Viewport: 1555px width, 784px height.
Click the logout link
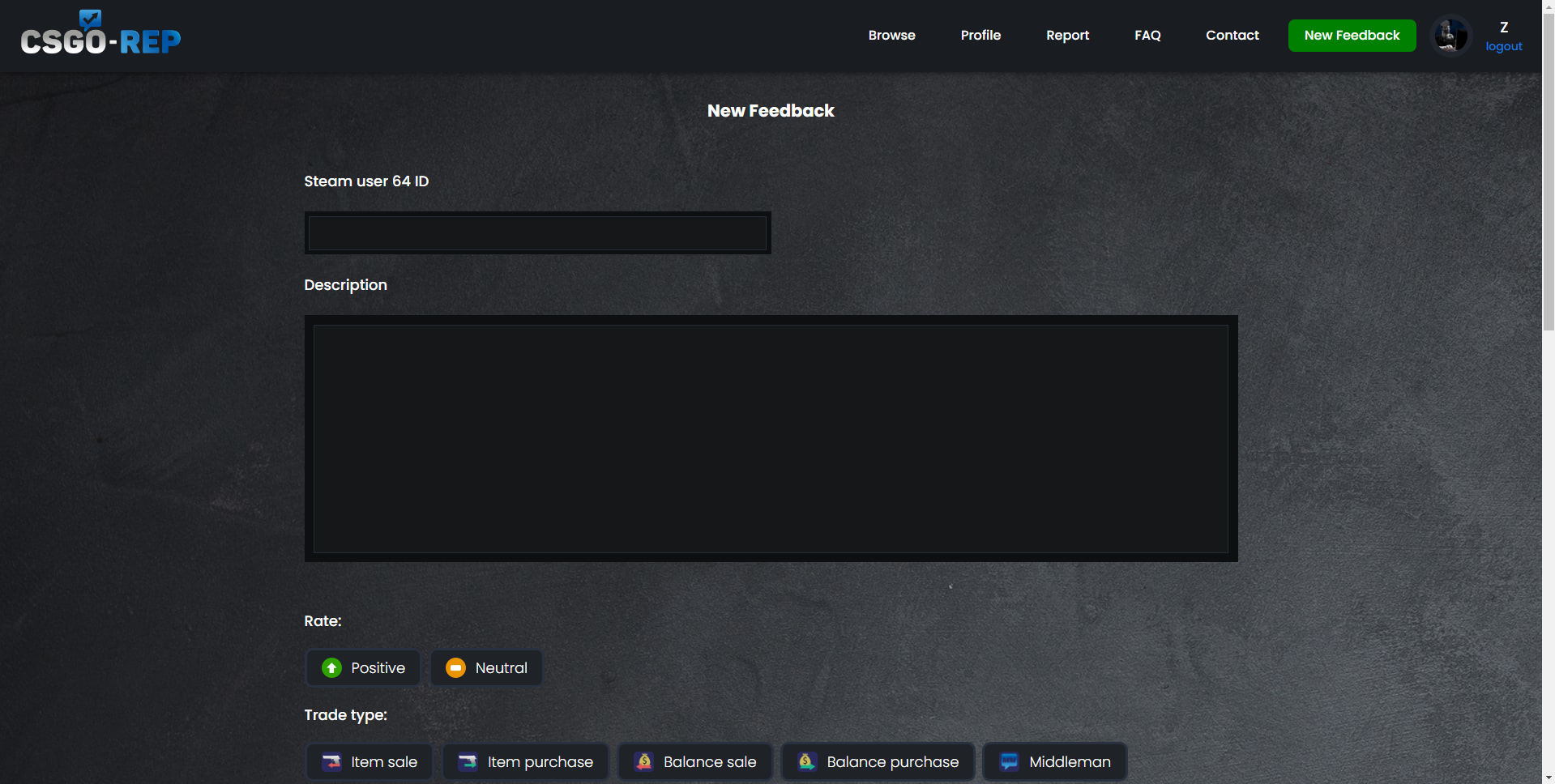[x=1503, y=46]
